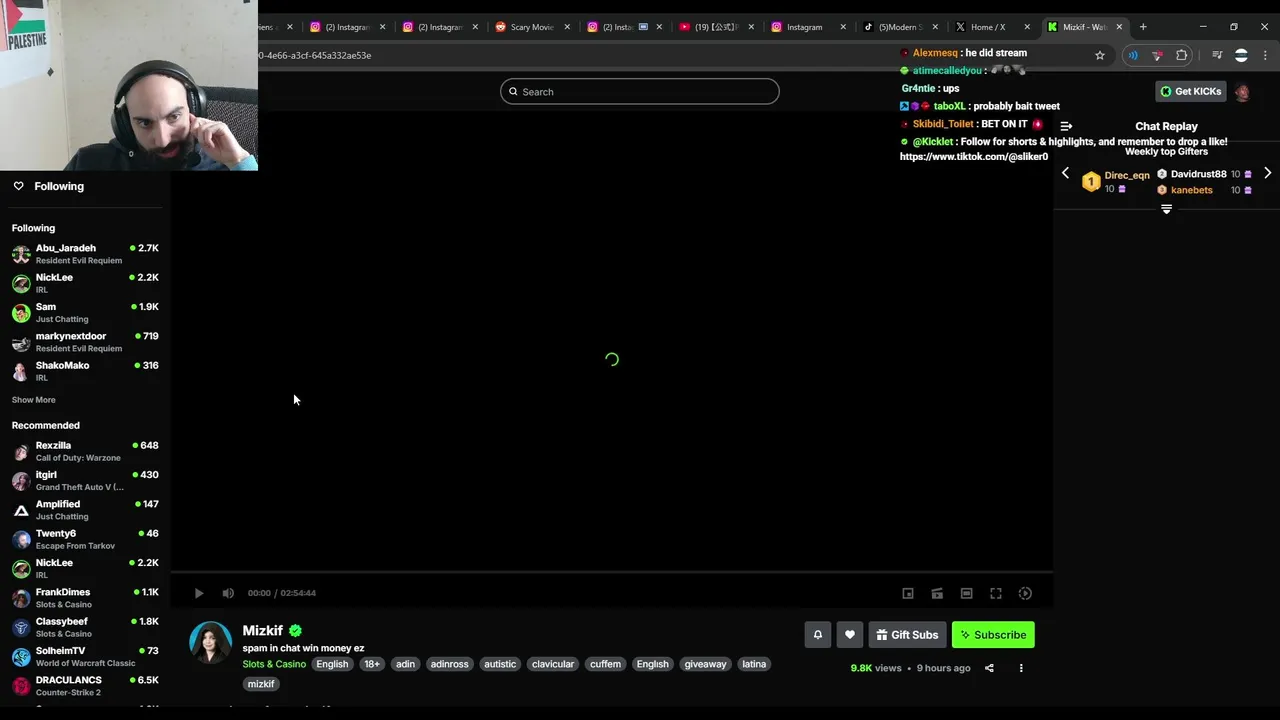Show previous weekly top gifters

[1065, 173]
